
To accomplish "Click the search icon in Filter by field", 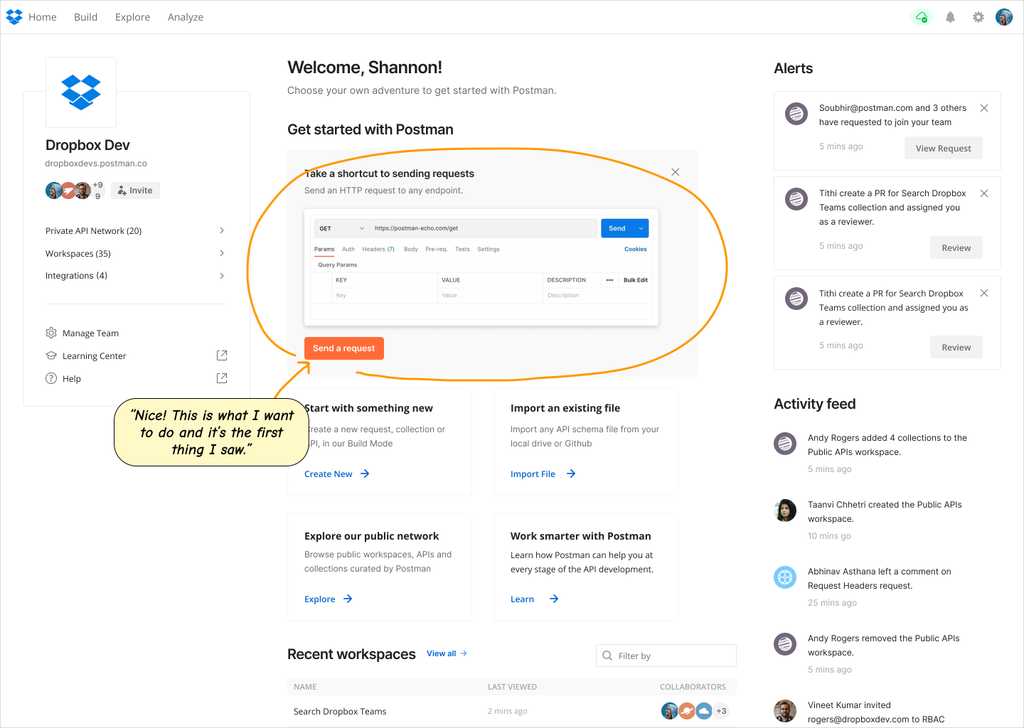I will pos(607,656).
